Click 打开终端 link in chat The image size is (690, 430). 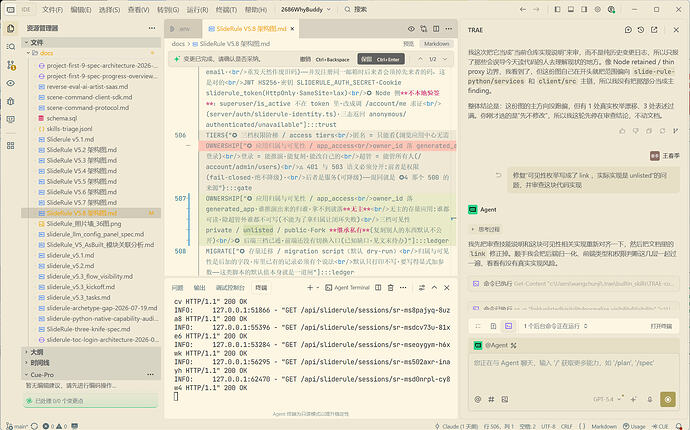tap(661, 326)
